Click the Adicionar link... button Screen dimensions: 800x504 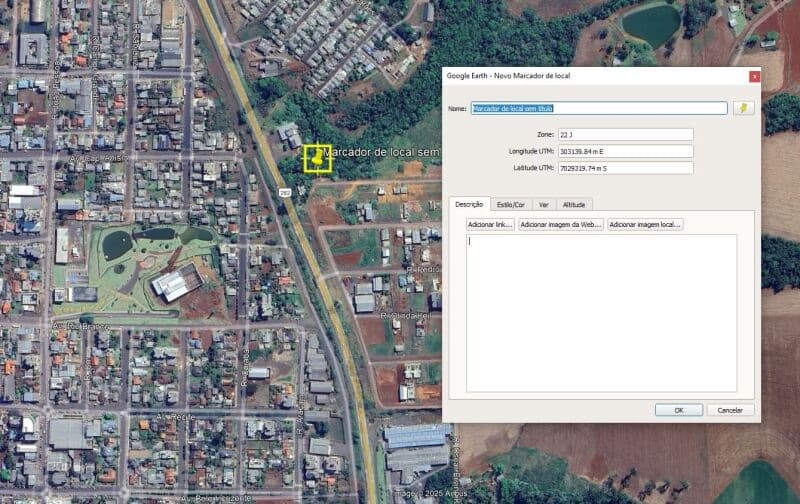point(490,224)
